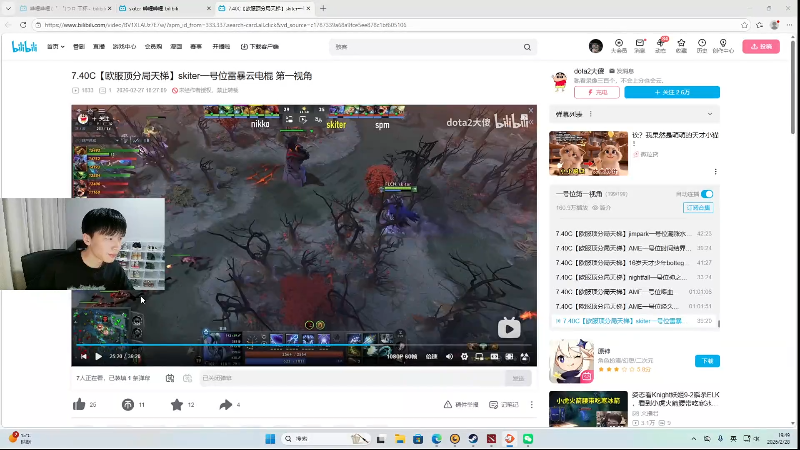Like the video with thumbs-up

point(79,405)
